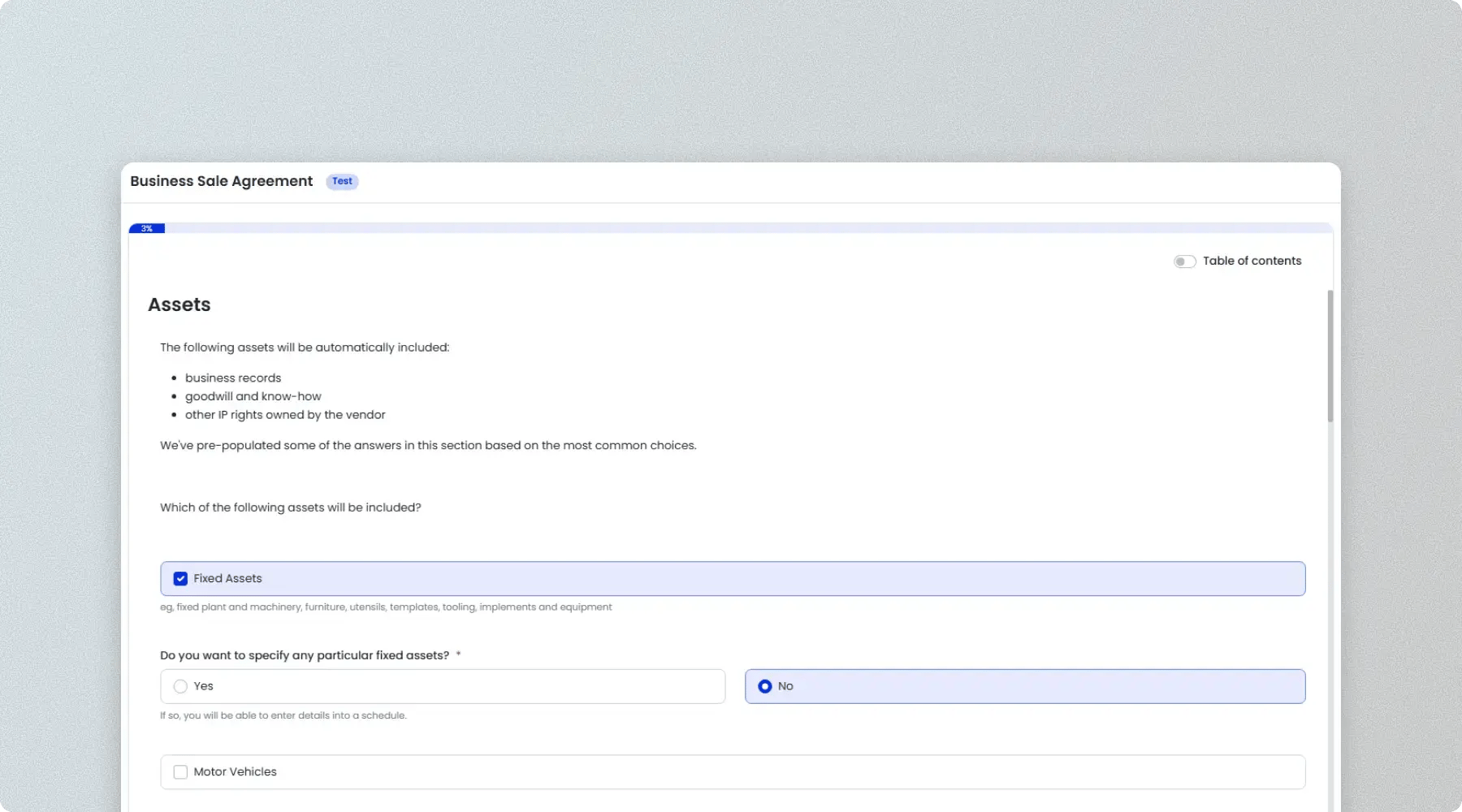The image size is (1462, 812).
Task: Click the Fixed Assets example helper text
Action: point(386,607)
